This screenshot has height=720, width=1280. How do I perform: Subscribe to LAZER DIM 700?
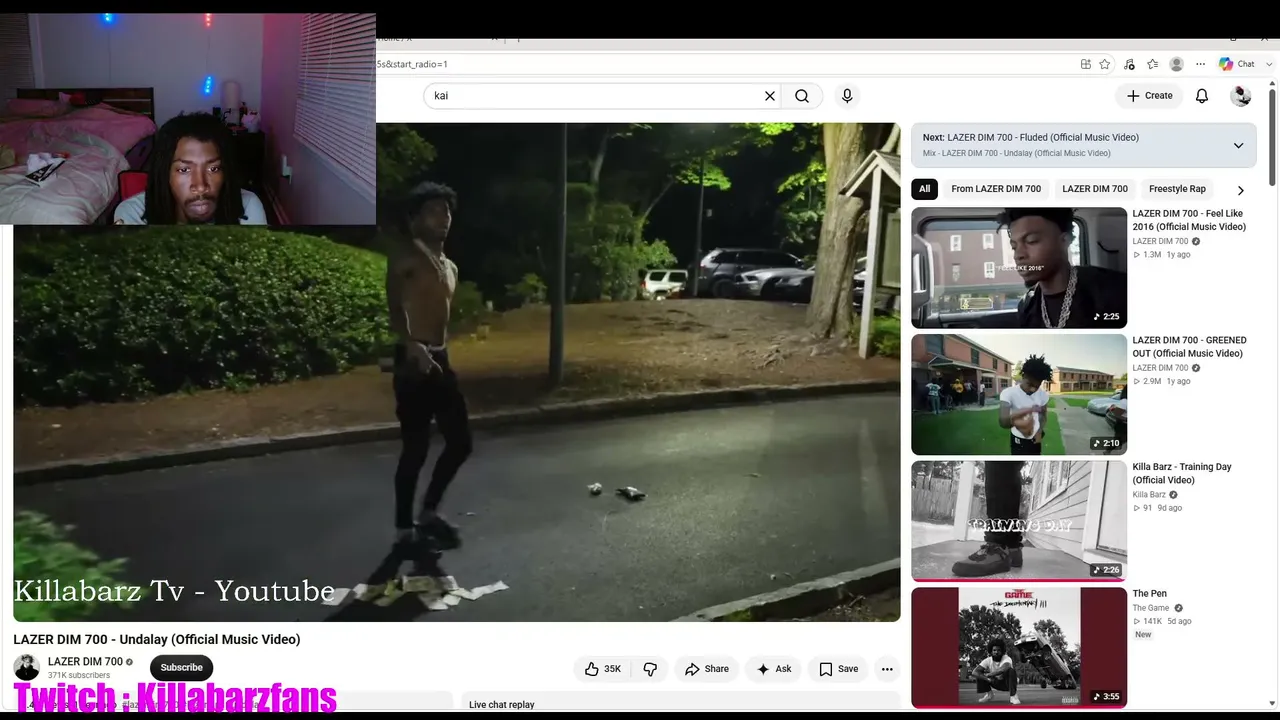pyautogui.click(x=182, y=668)
